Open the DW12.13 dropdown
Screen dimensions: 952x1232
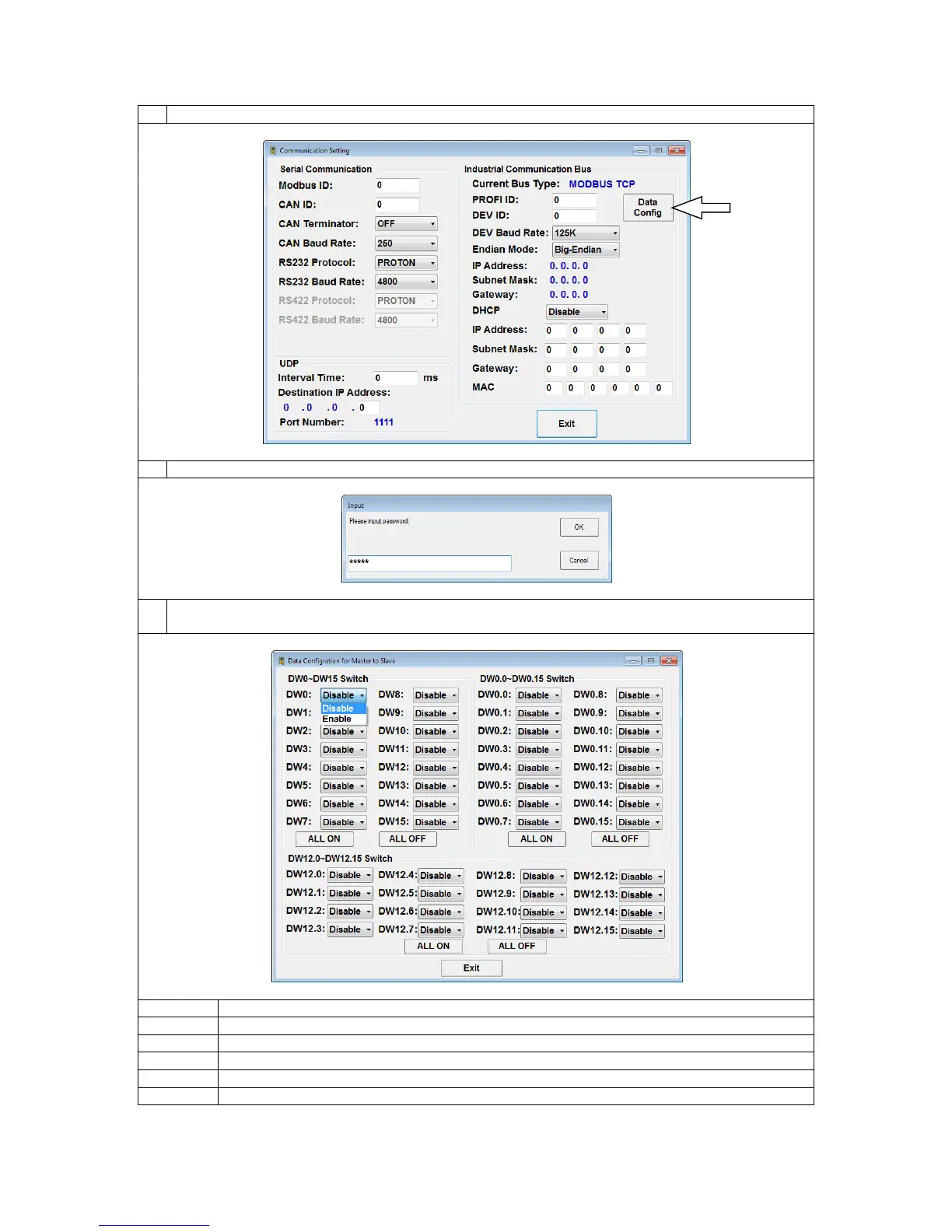[642, 895]
